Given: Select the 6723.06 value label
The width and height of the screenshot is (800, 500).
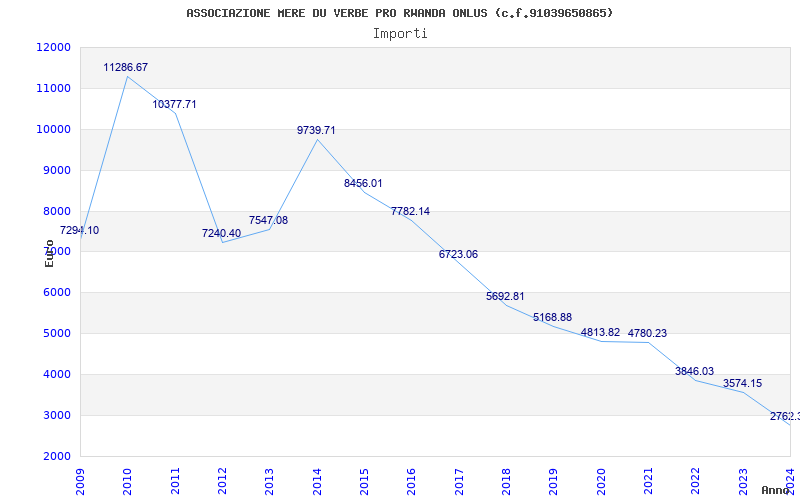Looking at the screenshot, I should (x=458, y=255).
